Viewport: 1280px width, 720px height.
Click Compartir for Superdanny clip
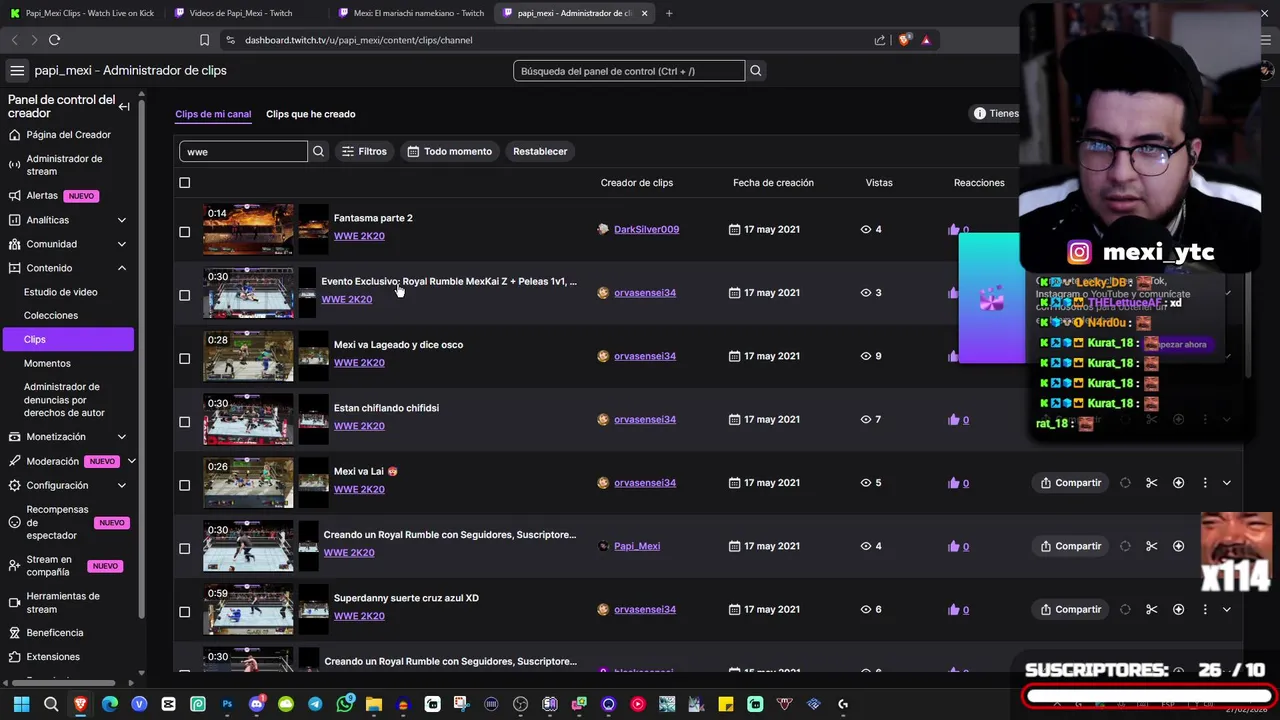1070,609
